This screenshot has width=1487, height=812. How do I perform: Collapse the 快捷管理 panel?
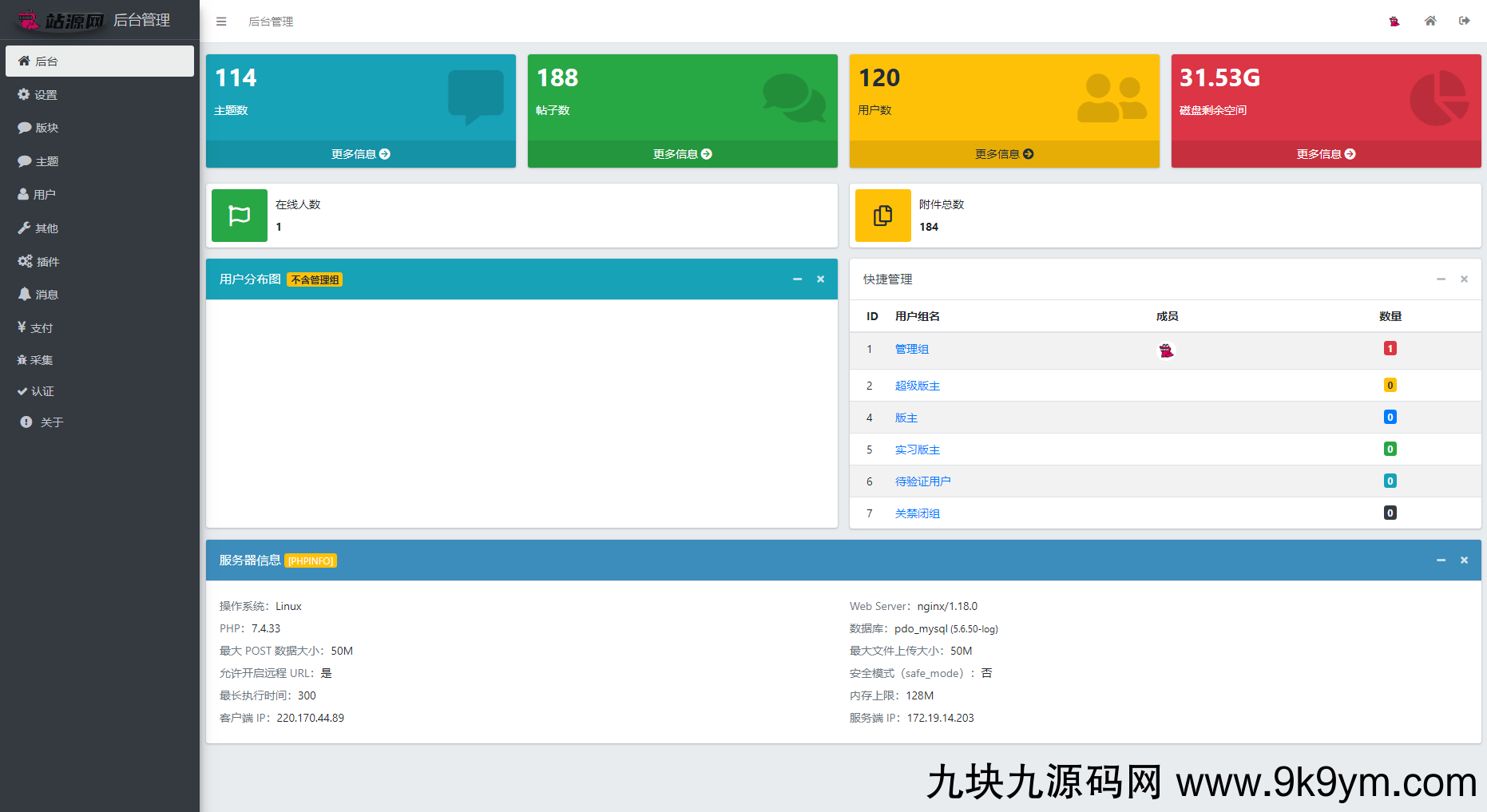click(x=1441, y=279)
